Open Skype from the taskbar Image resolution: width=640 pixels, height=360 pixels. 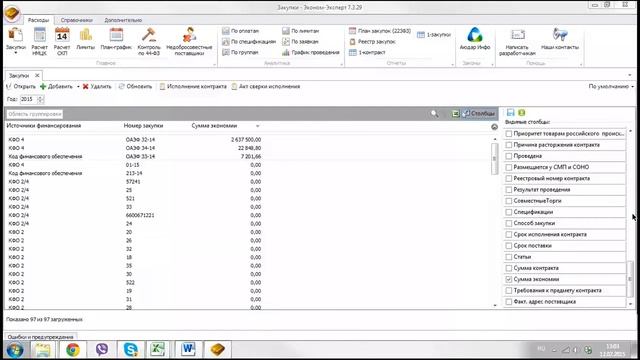point(131,350)
